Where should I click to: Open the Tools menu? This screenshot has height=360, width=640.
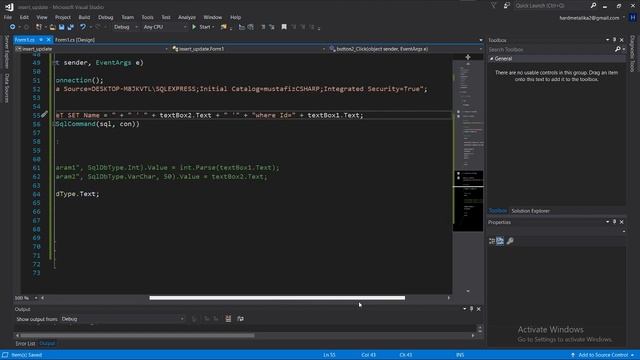click(147, 17)
